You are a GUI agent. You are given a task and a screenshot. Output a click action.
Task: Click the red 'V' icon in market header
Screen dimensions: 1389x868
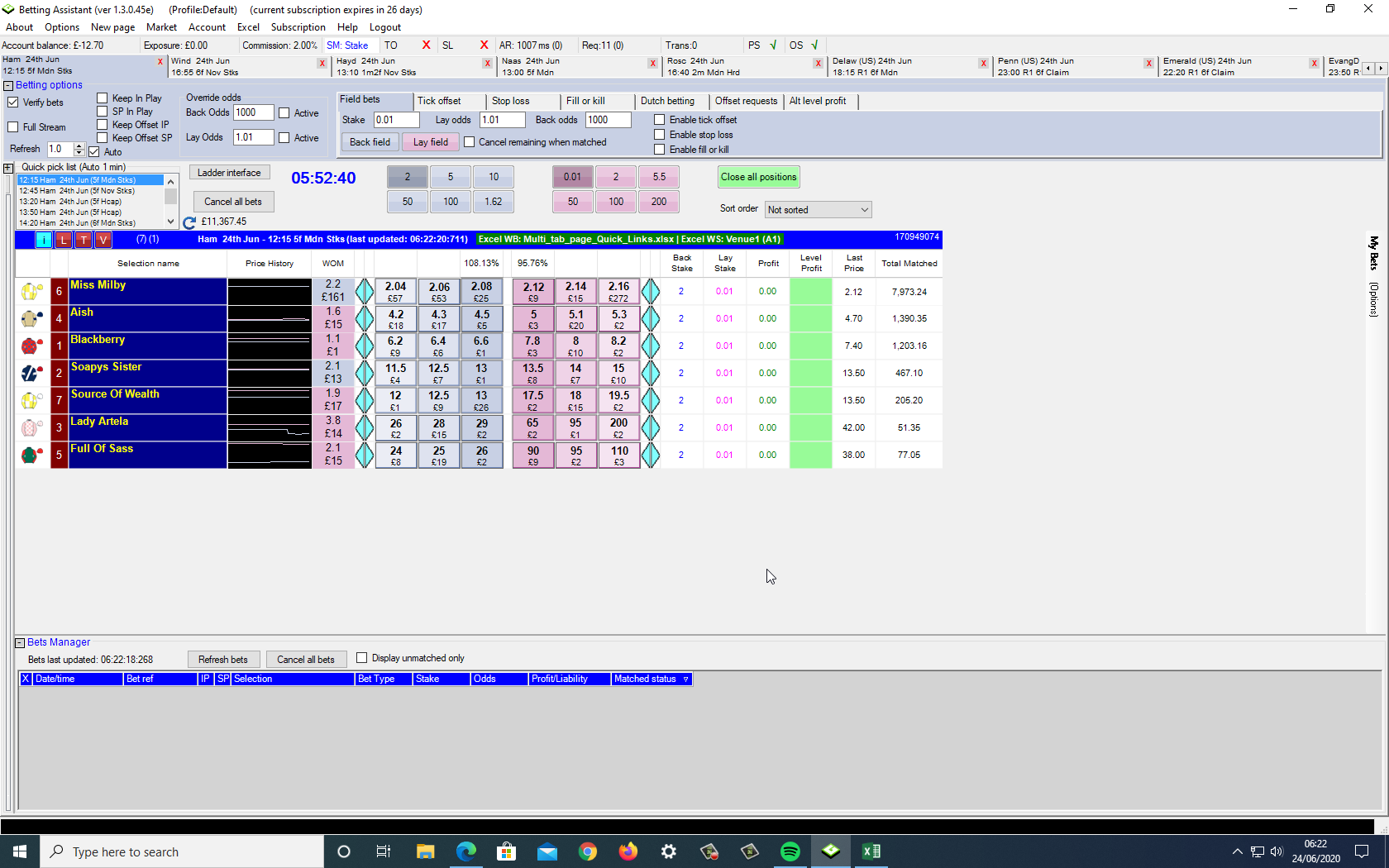click(x=103, y=240)
